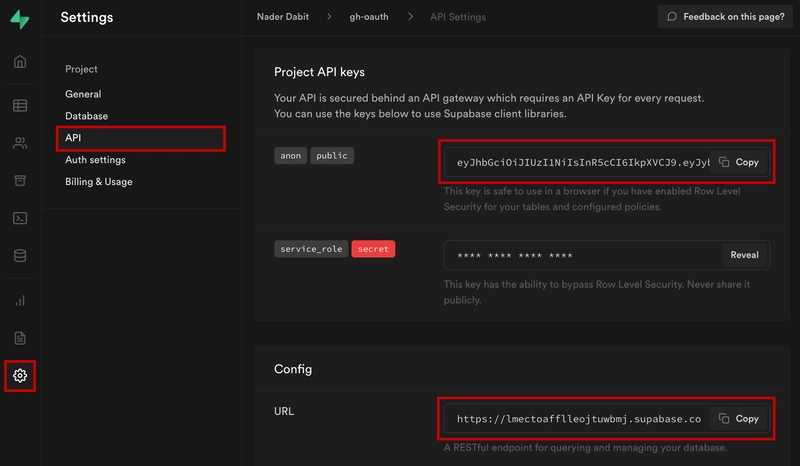Click the red secret tag

[x=373, y=249]
